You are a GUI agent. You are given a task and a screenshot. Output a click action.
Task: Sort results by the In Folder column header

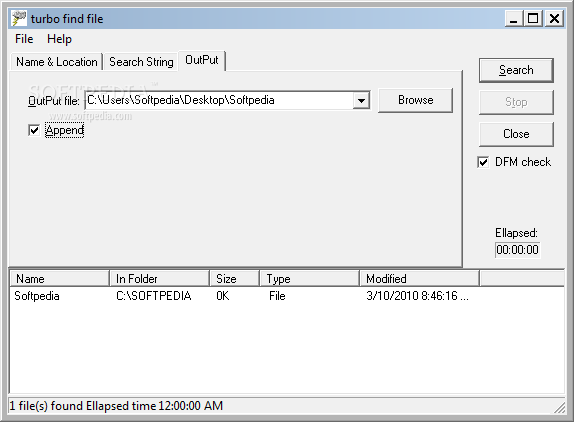pyautogui.click(x=159, y=279)
